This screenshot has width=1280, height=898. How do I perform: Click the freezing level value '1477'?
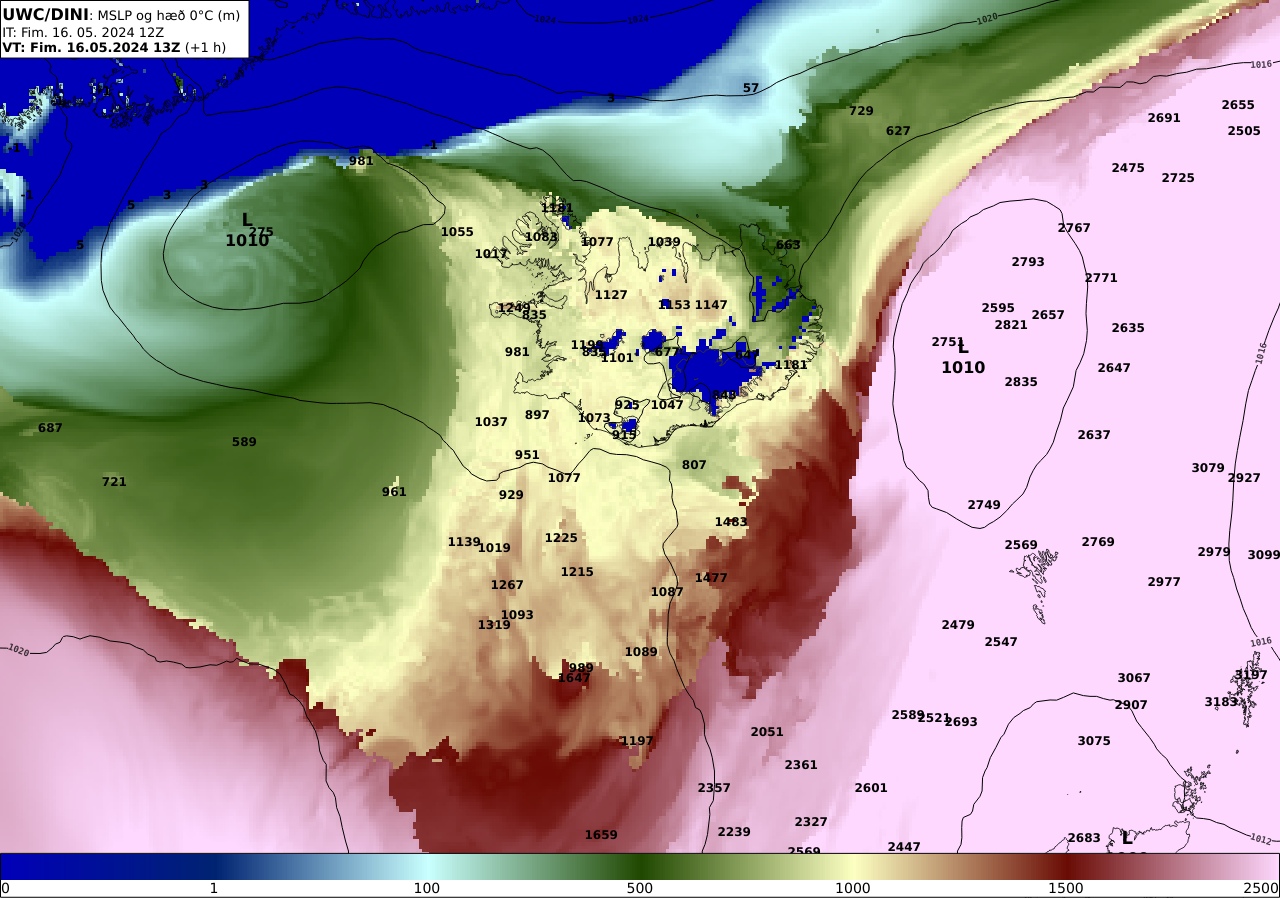pyautogui.click(x=711, y=578)
